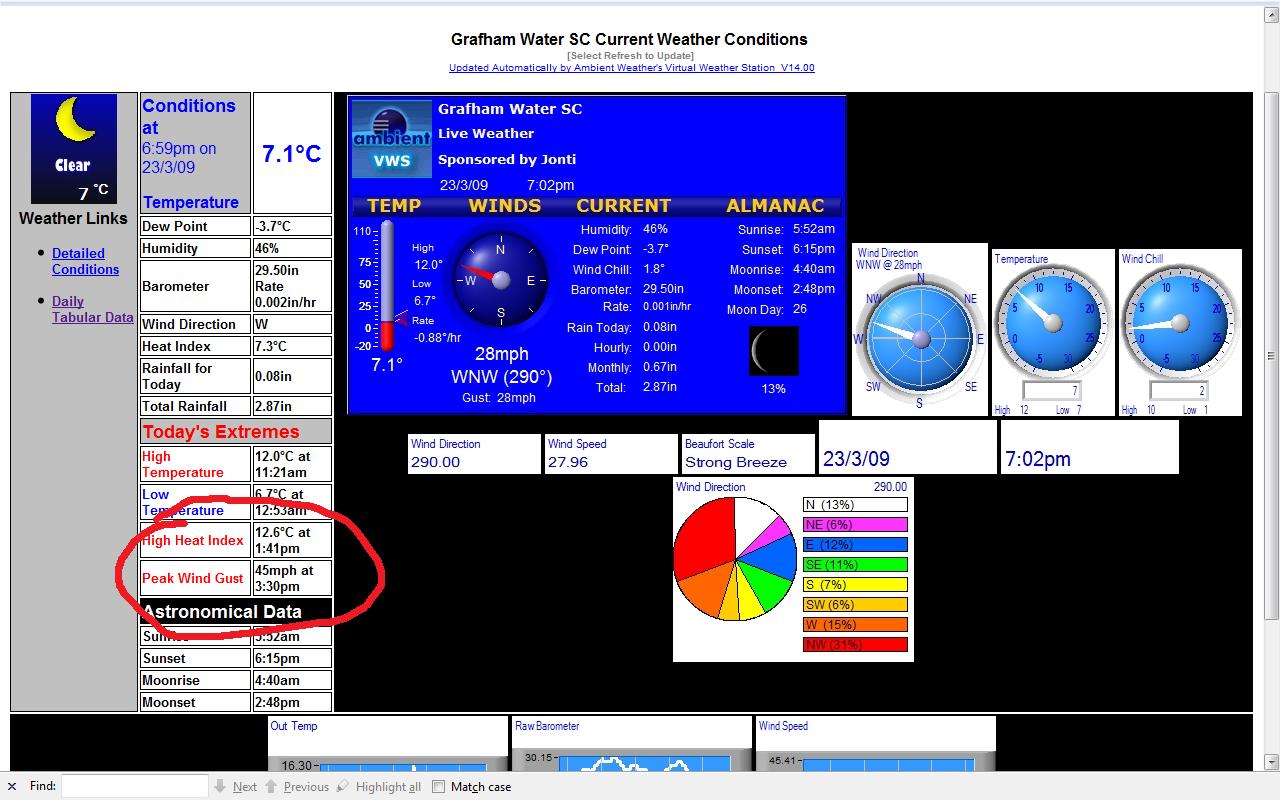Click the Dew Point row label

tap(175, 226)
